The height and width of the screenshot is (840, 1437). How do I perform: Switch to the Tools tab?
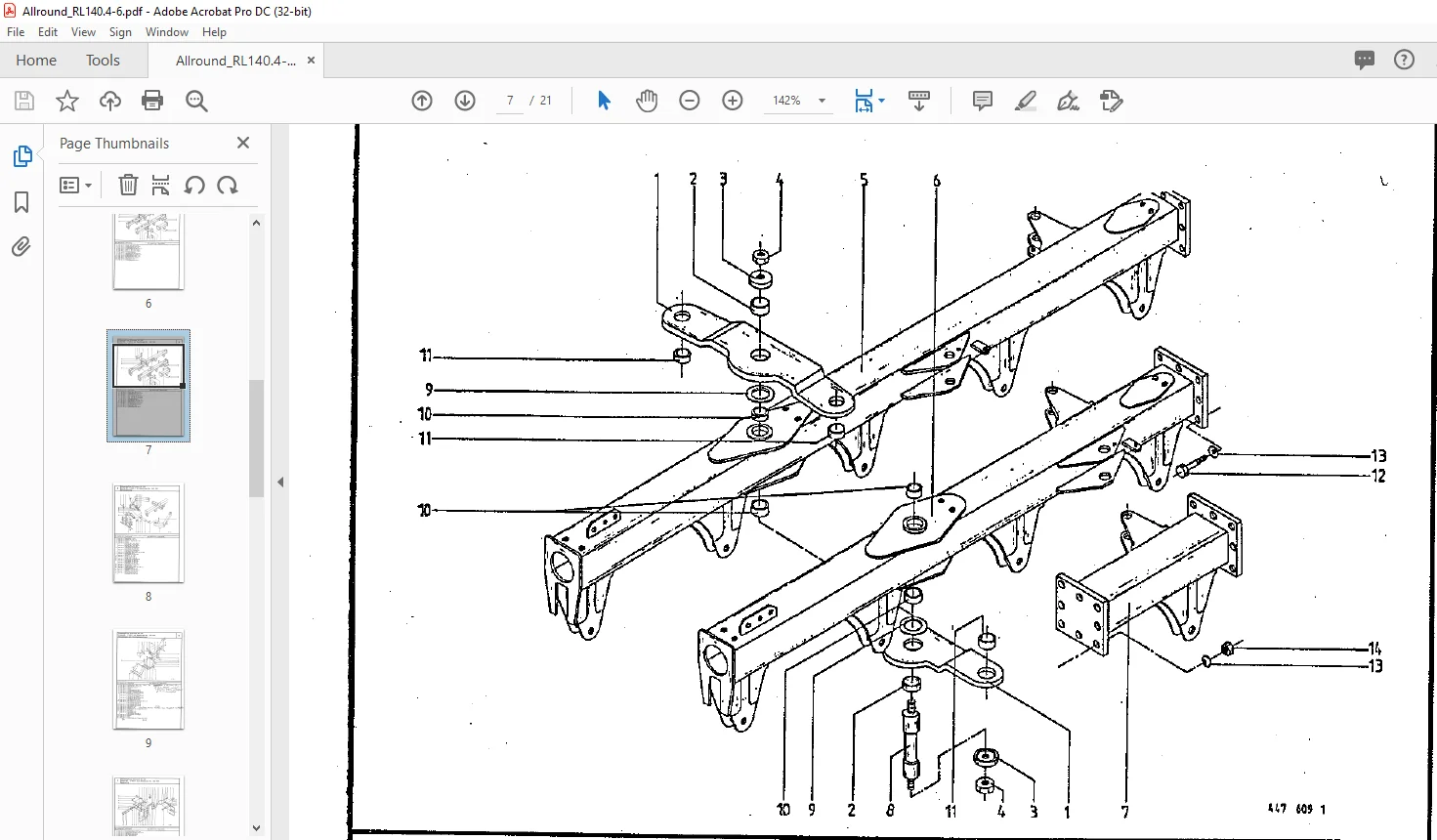(x=103, y=60)
